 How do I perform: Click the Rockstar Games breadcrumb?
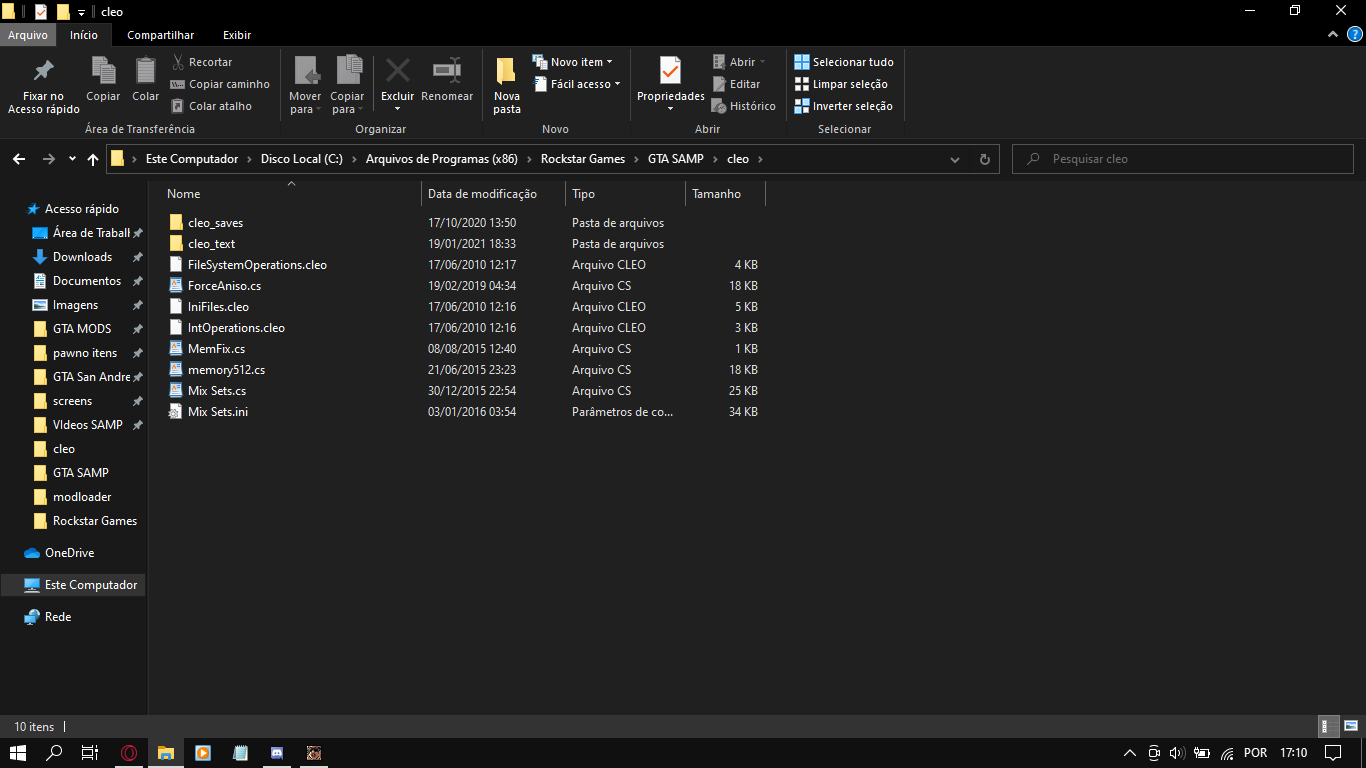583,159
